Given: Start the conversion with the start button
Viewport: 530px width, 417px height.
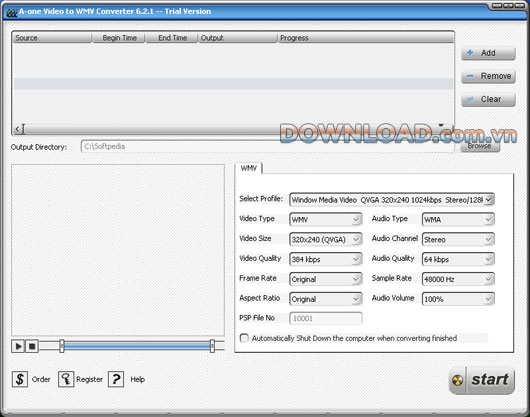Looking at the screenshot, I should click(x=482, y=380).
